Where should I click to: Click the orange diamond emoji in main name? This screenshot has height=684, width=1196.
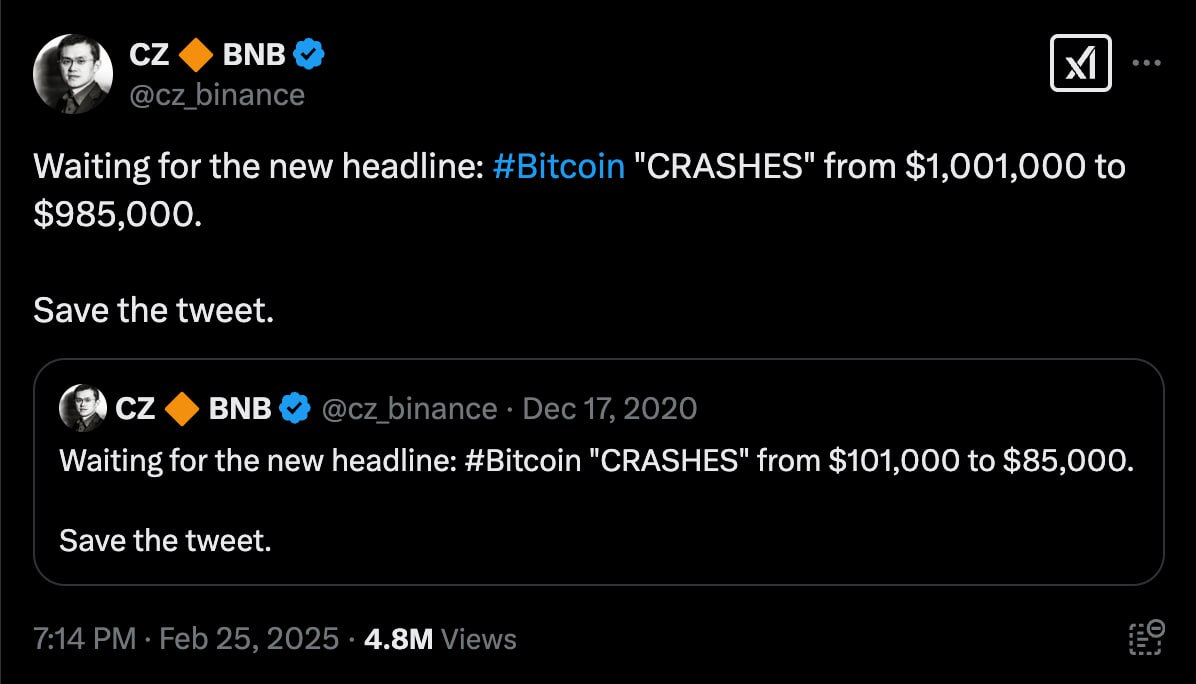(196, 55)
